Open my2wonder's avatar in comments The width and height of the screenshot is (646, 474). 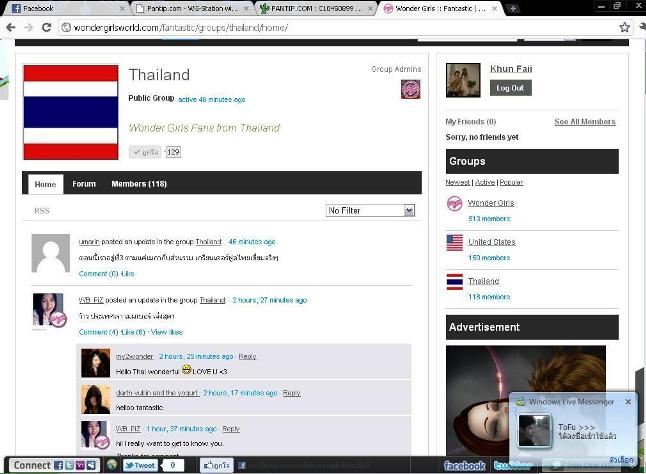(96, 363)
